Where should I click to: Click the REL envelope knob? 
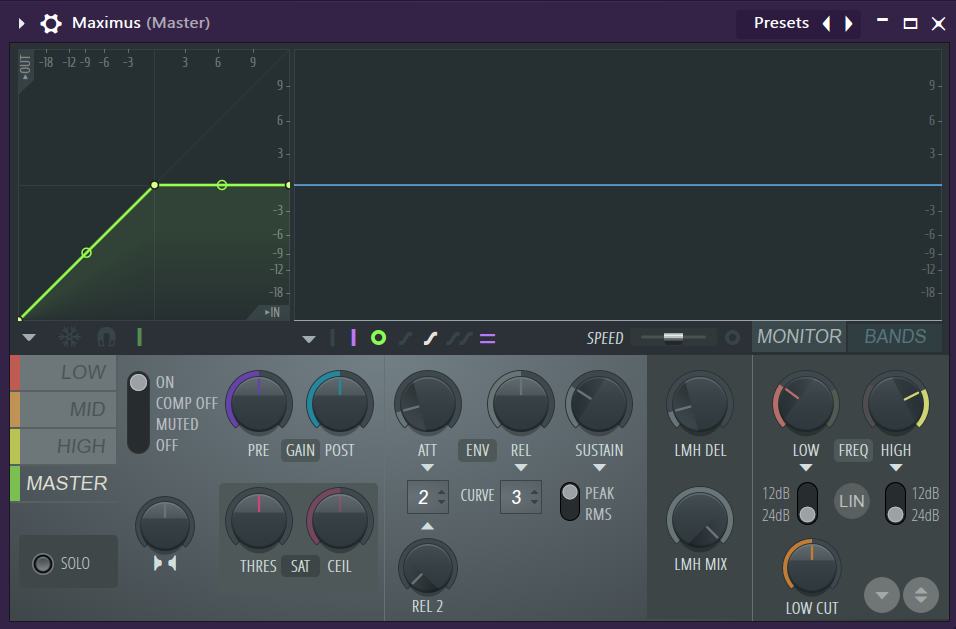pyautogui.click(x=521, y=403)
